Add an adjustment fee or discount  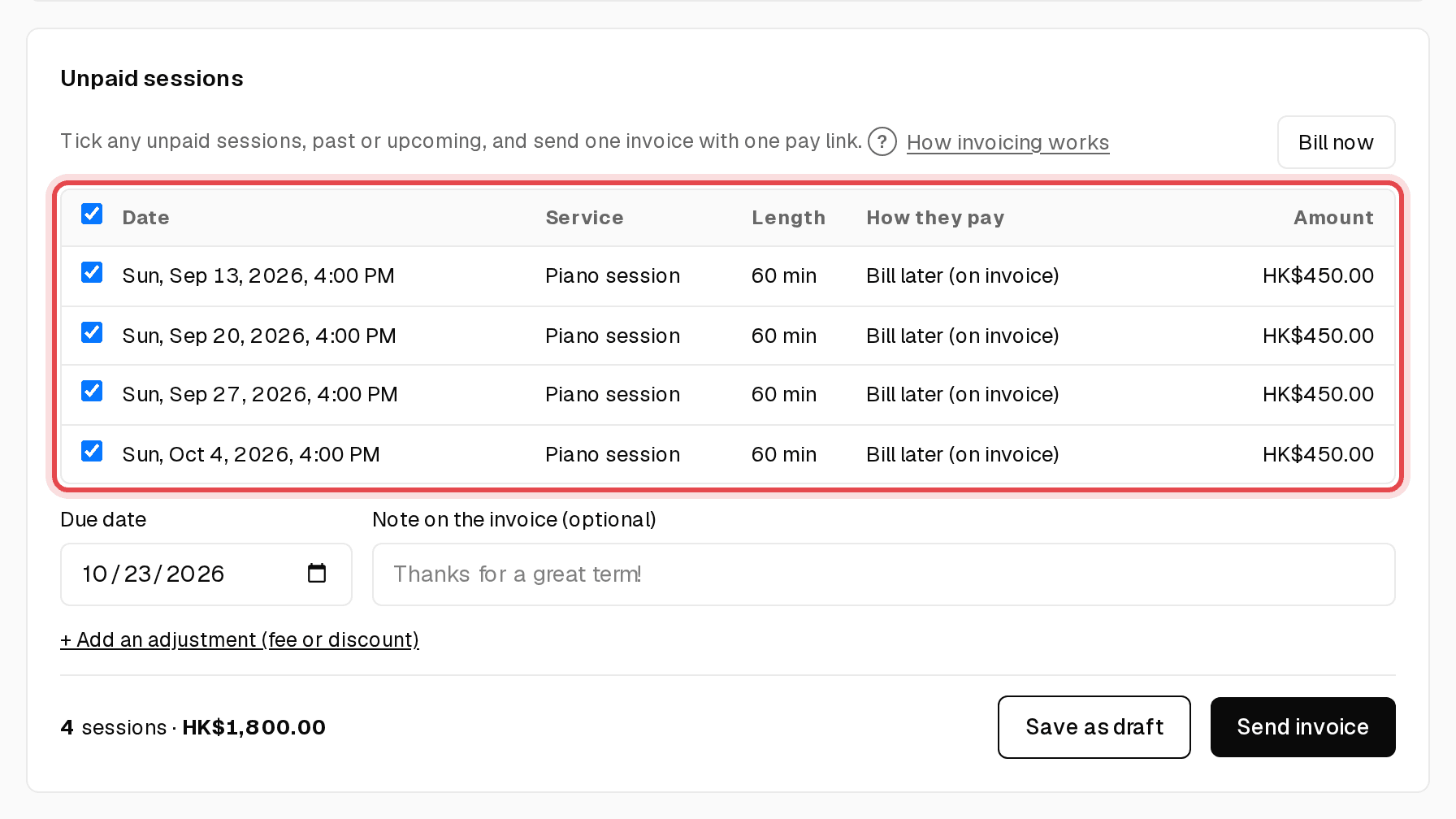240,640
